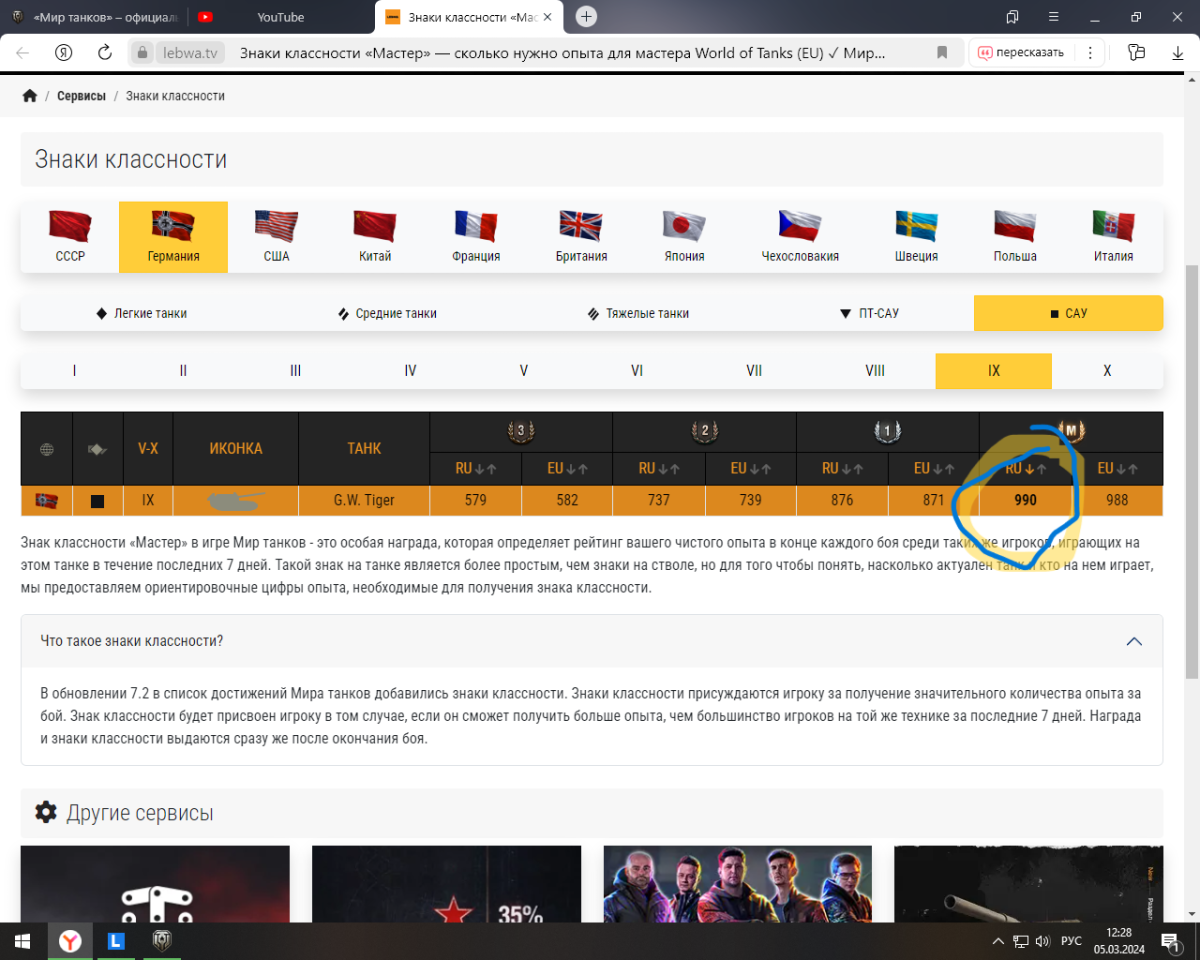
Task: Sort by RU column under 3rd class badge
Action: (475, 468)
